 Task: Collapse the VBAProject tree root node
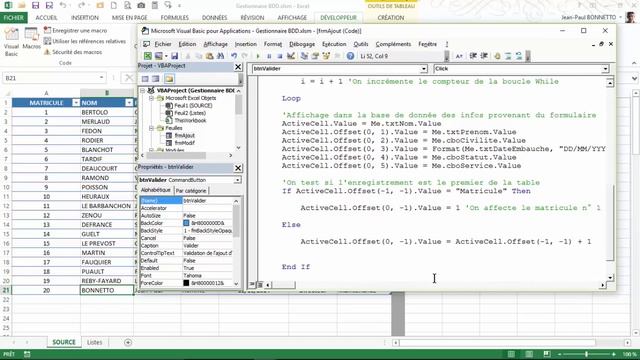pyautogui.click(x=142, y=91)
